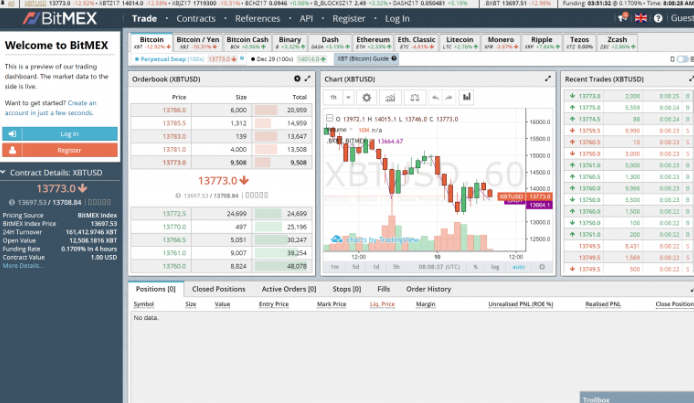Set chart range to 1d

(376, 267)
